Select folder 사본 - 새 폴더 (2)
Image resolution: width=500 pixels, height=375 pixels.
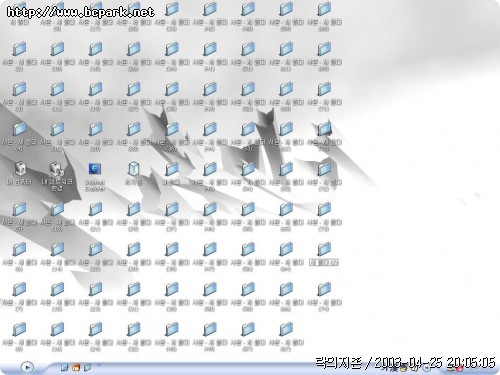pyautogui.click(x=19, y=56)
